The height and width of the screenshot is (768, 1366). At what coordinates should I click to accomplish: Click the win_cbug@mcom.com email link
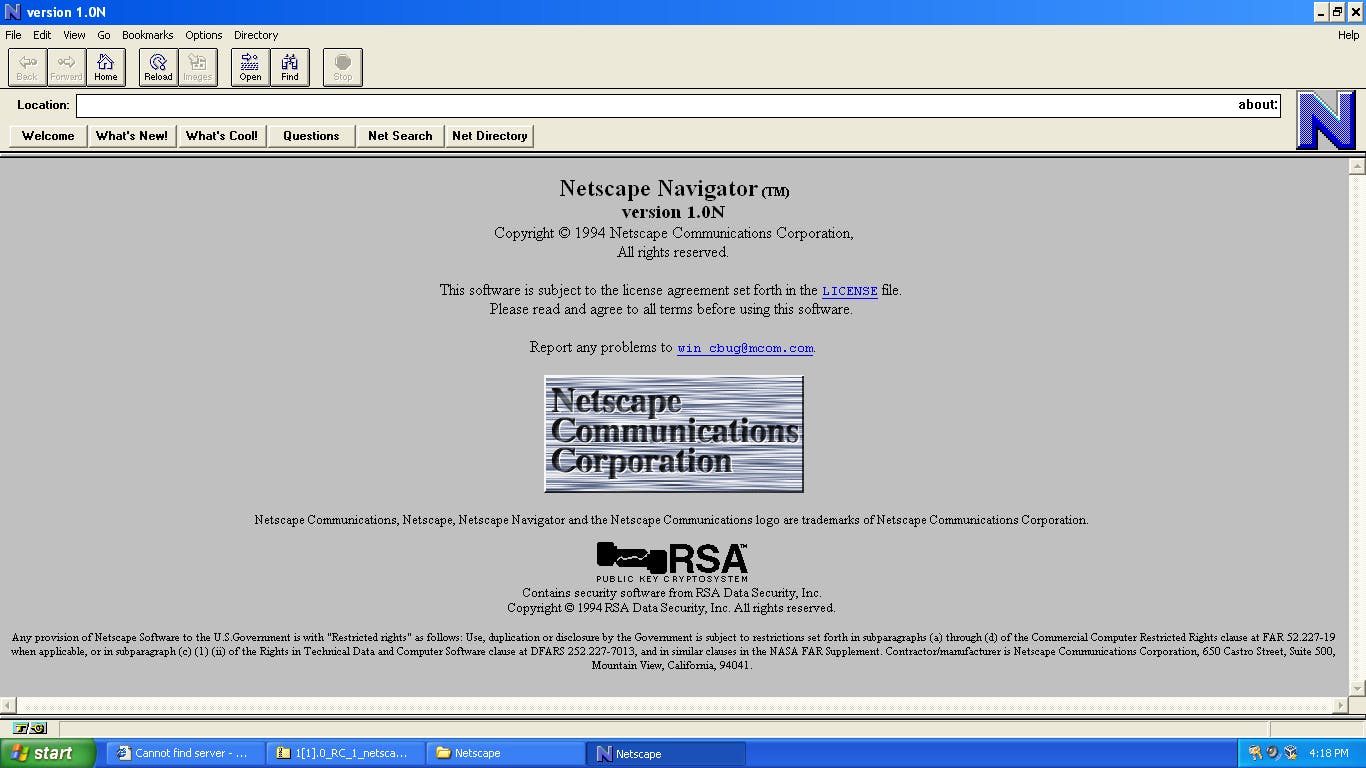coord(745,348)
